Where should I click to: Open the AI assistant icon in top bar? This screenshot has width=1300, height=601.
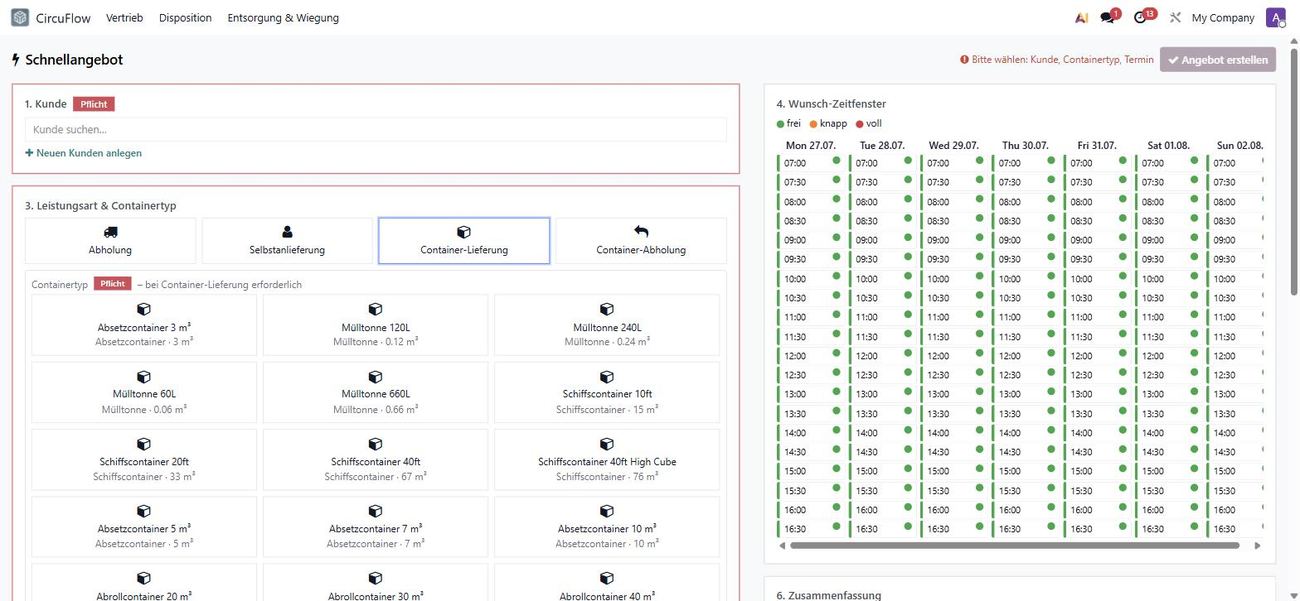(1082, 18)
